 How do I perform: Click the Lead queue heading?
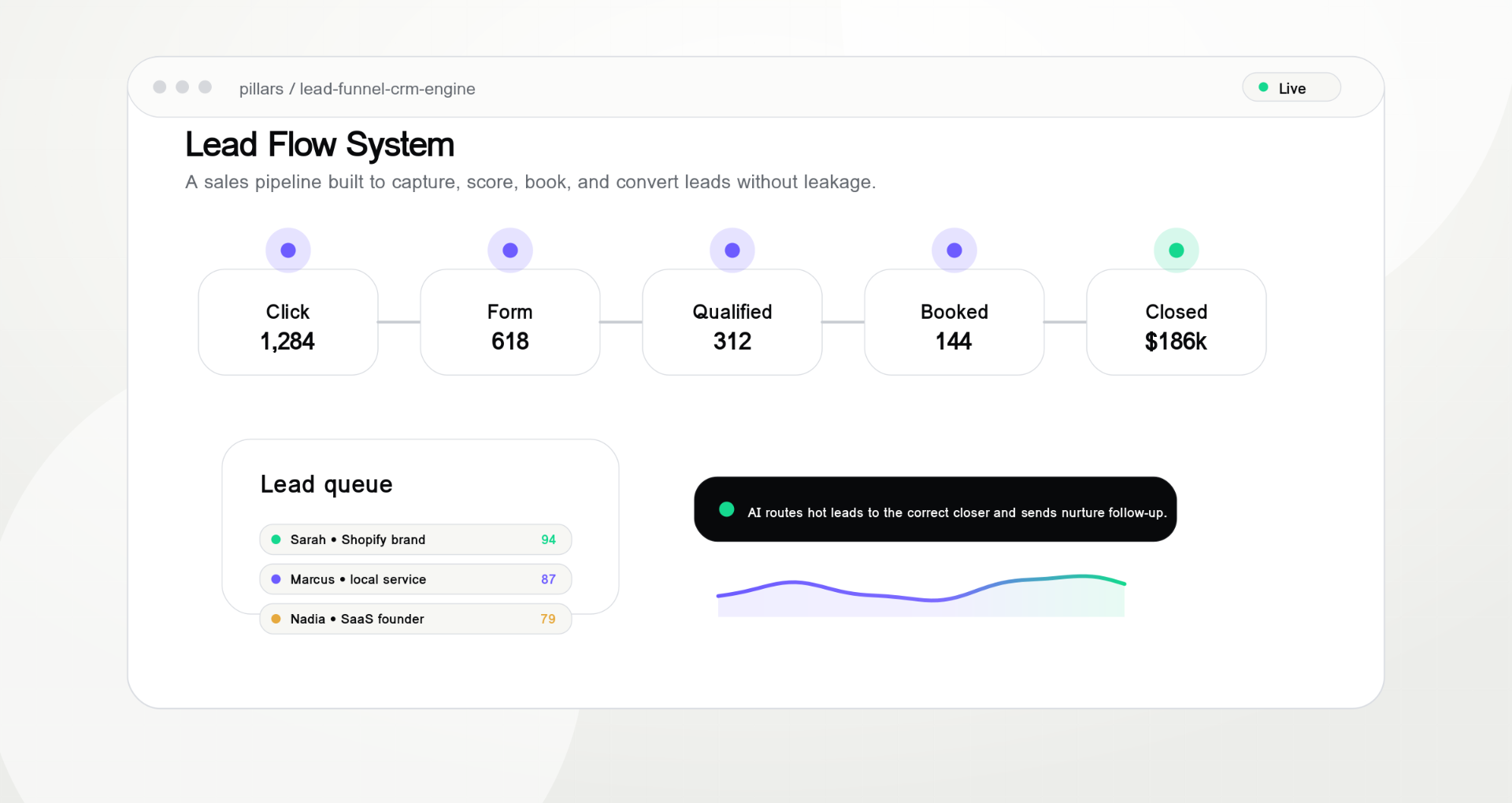coord(326,484)
